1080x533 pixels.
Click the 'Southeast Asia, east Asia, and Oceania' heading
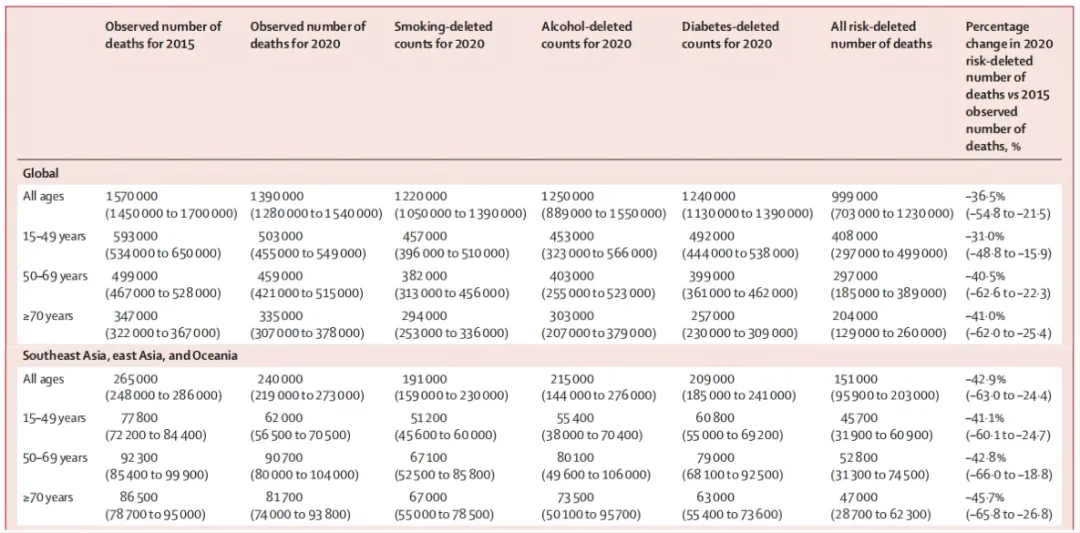point(130,355)
